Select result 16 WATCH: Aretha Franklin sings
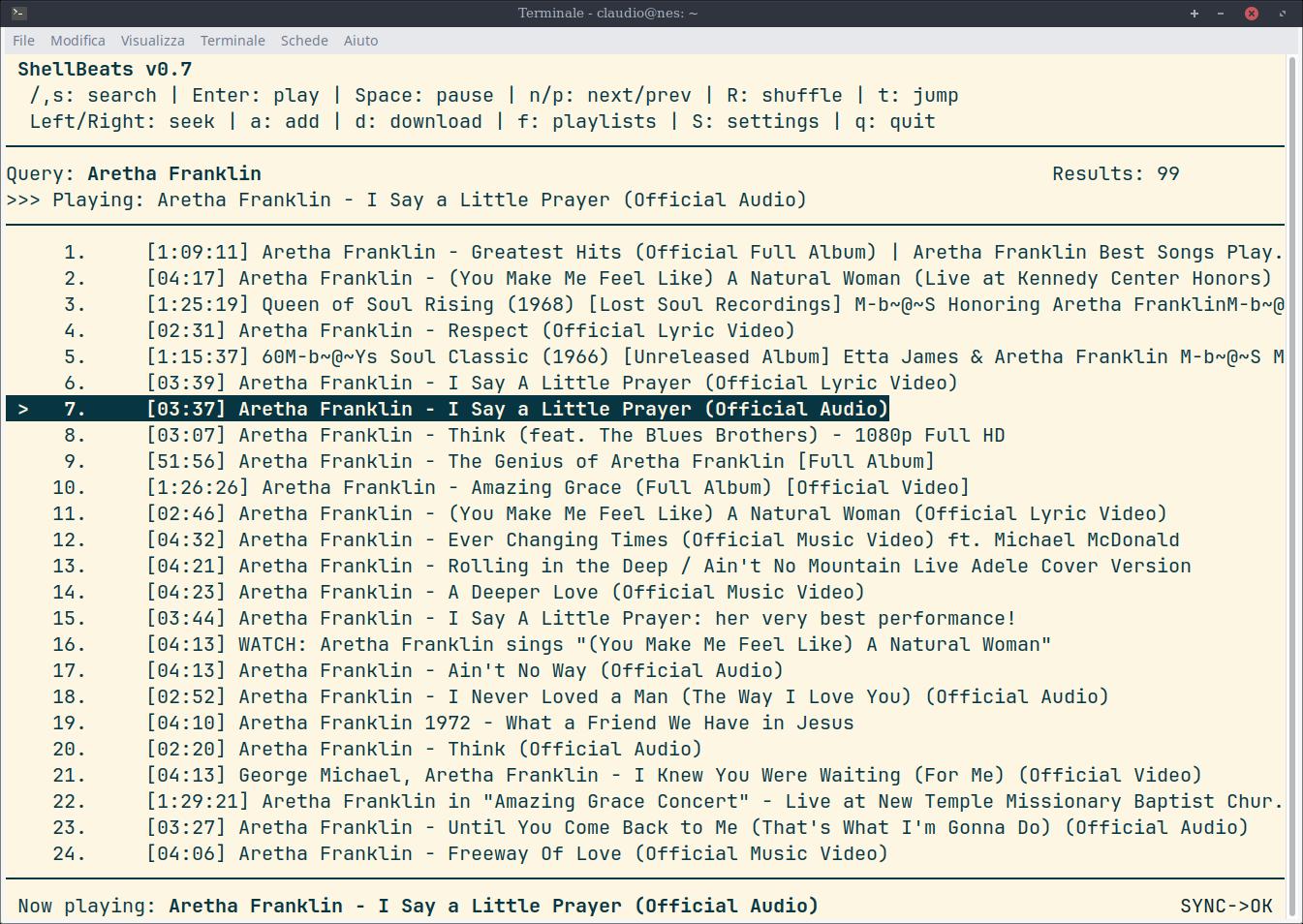Screen dimensions: 1303x924 [645, 645]
